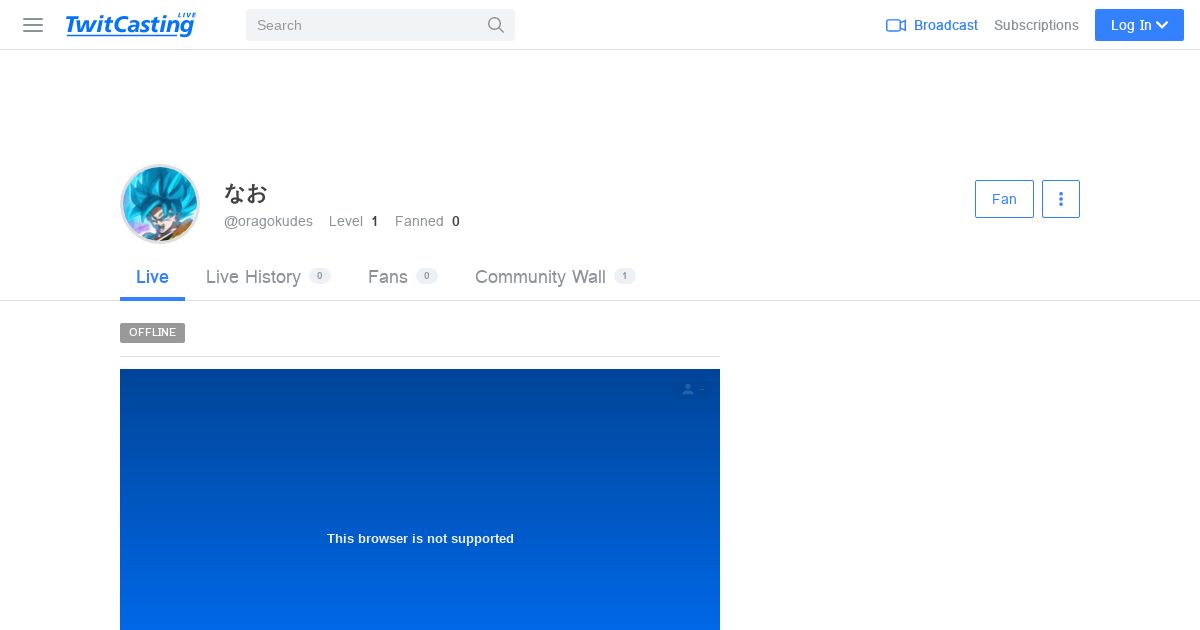Screen dimensions: 1200x630
Task: Click the Fanned 0 stat
Action: (427, 221)
